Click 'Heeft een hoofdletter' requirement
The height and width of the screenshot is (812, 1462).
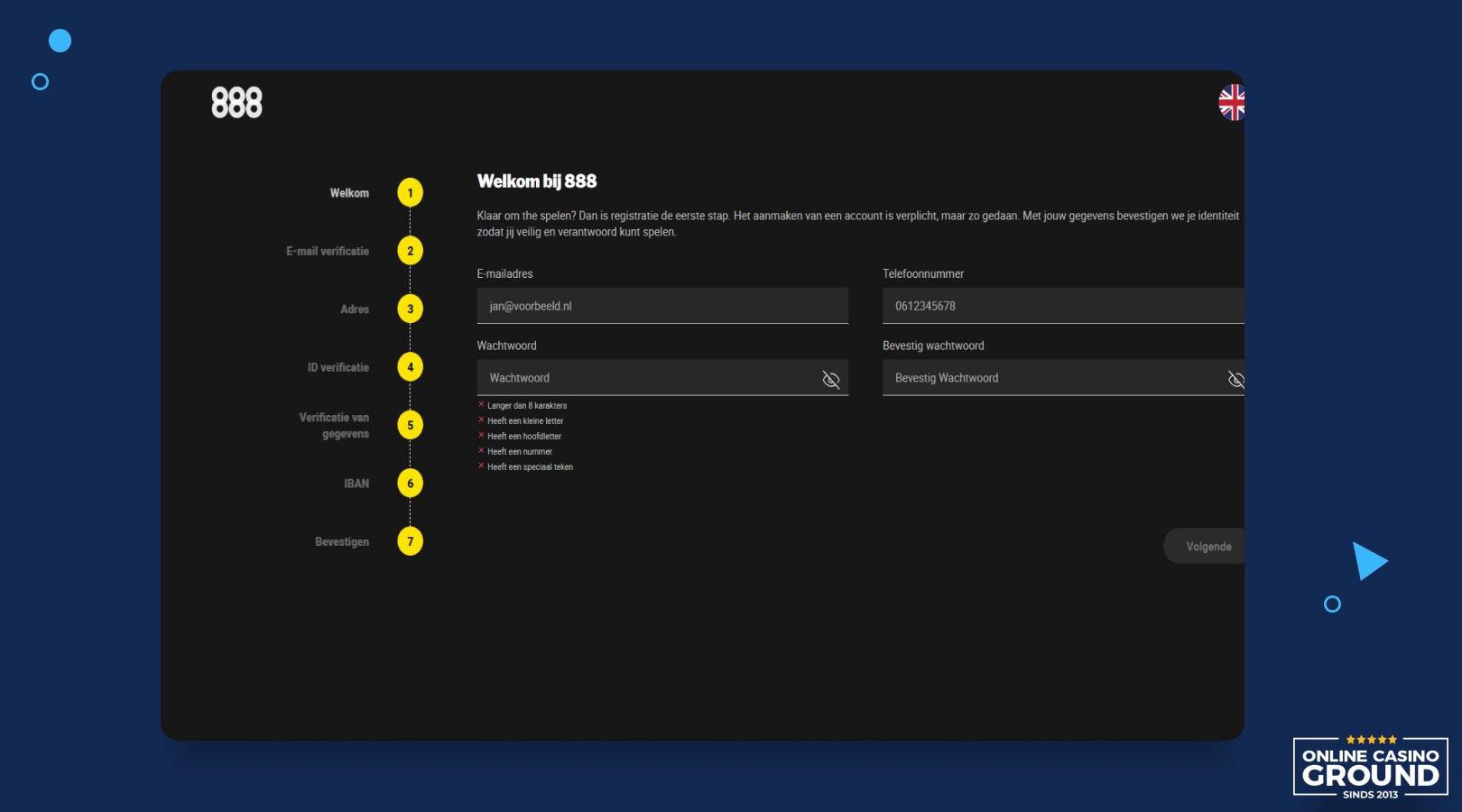click(524, 437)
